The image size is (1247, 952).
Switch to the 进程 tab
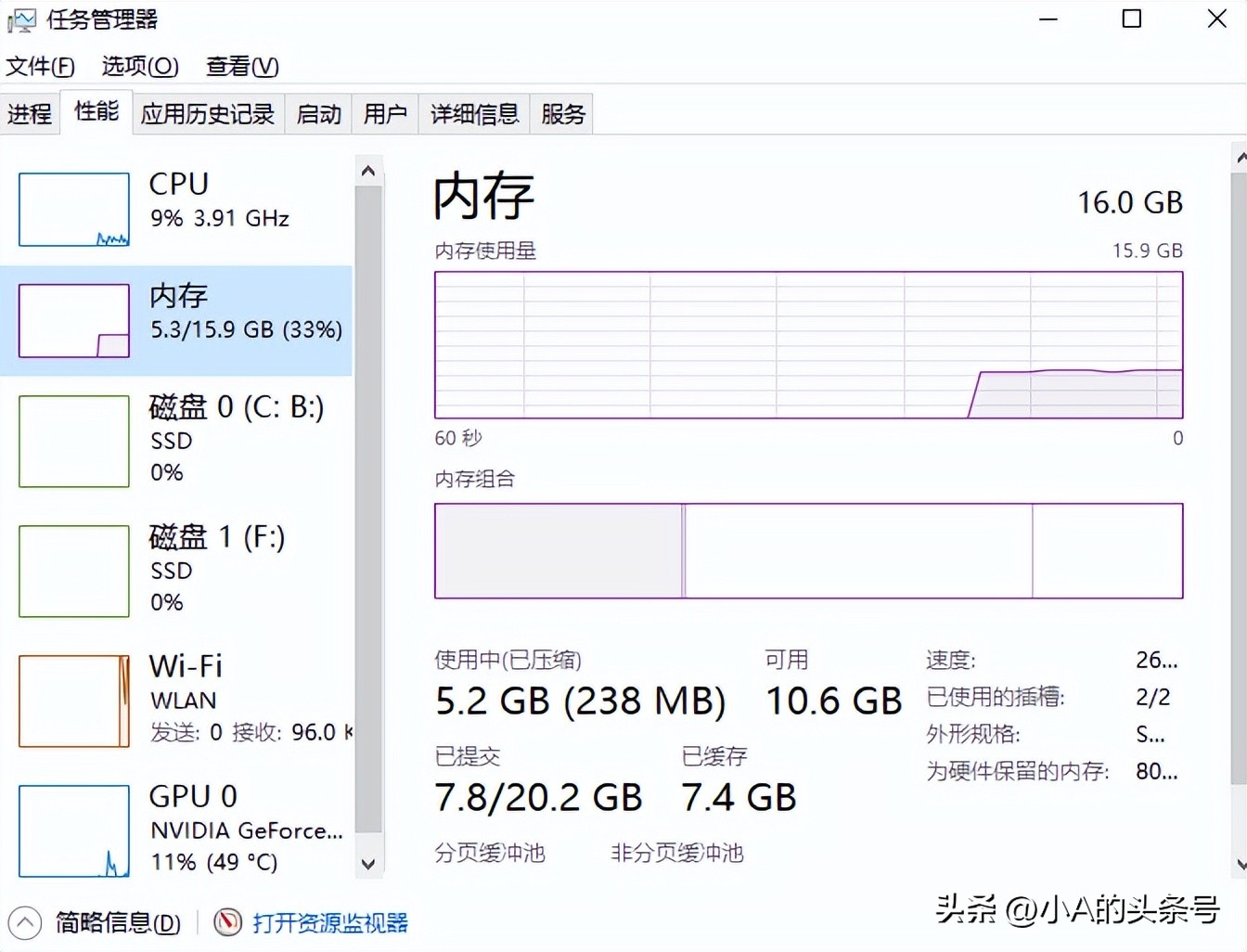30,114
